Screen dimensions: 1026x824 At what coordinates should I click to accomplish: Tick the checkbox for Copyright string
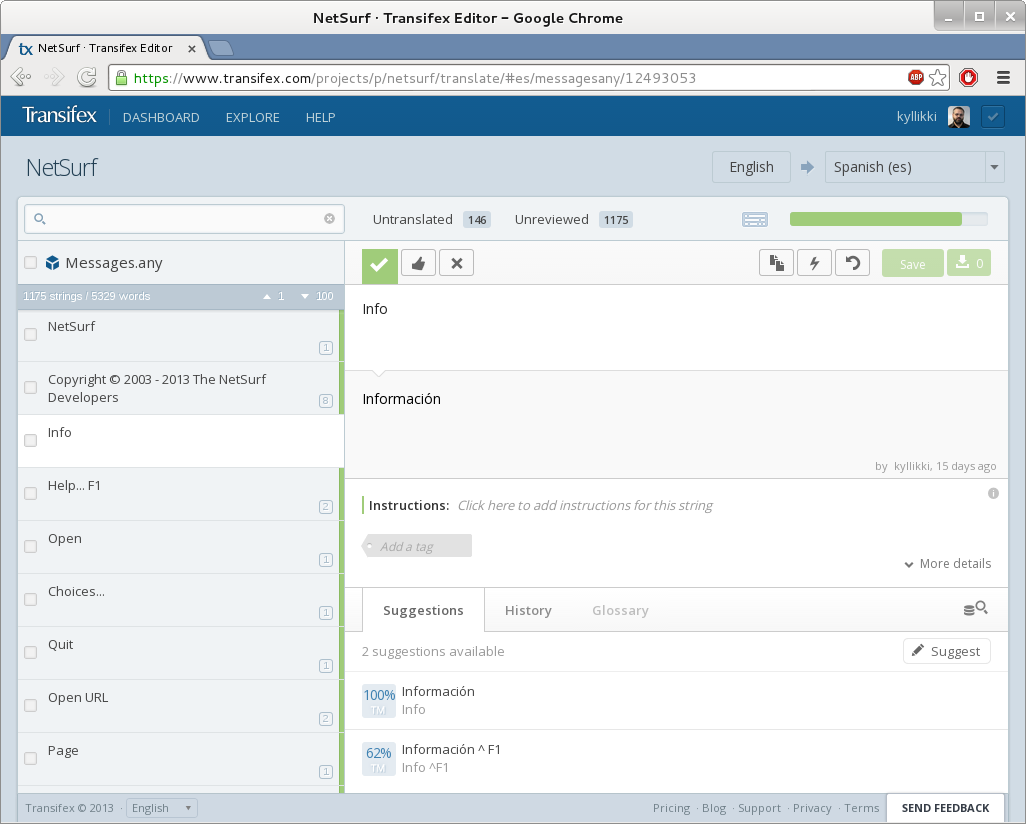point(30,387)
